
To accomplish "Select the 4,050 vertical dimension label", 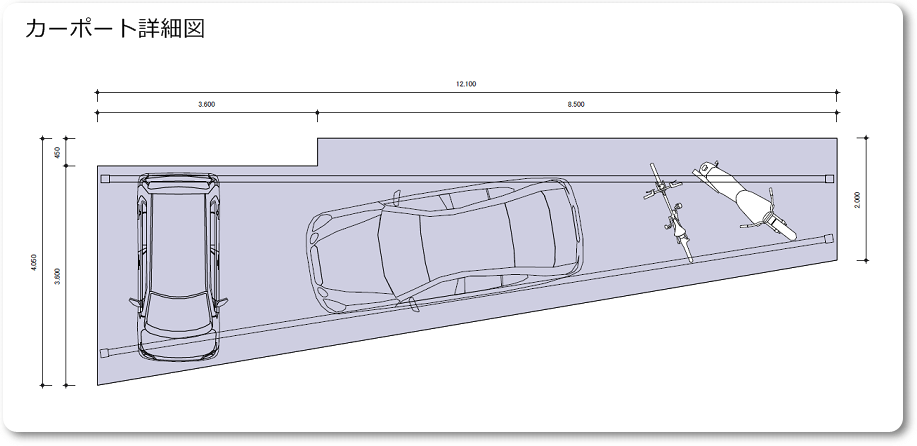I will (x=34, y=260).
